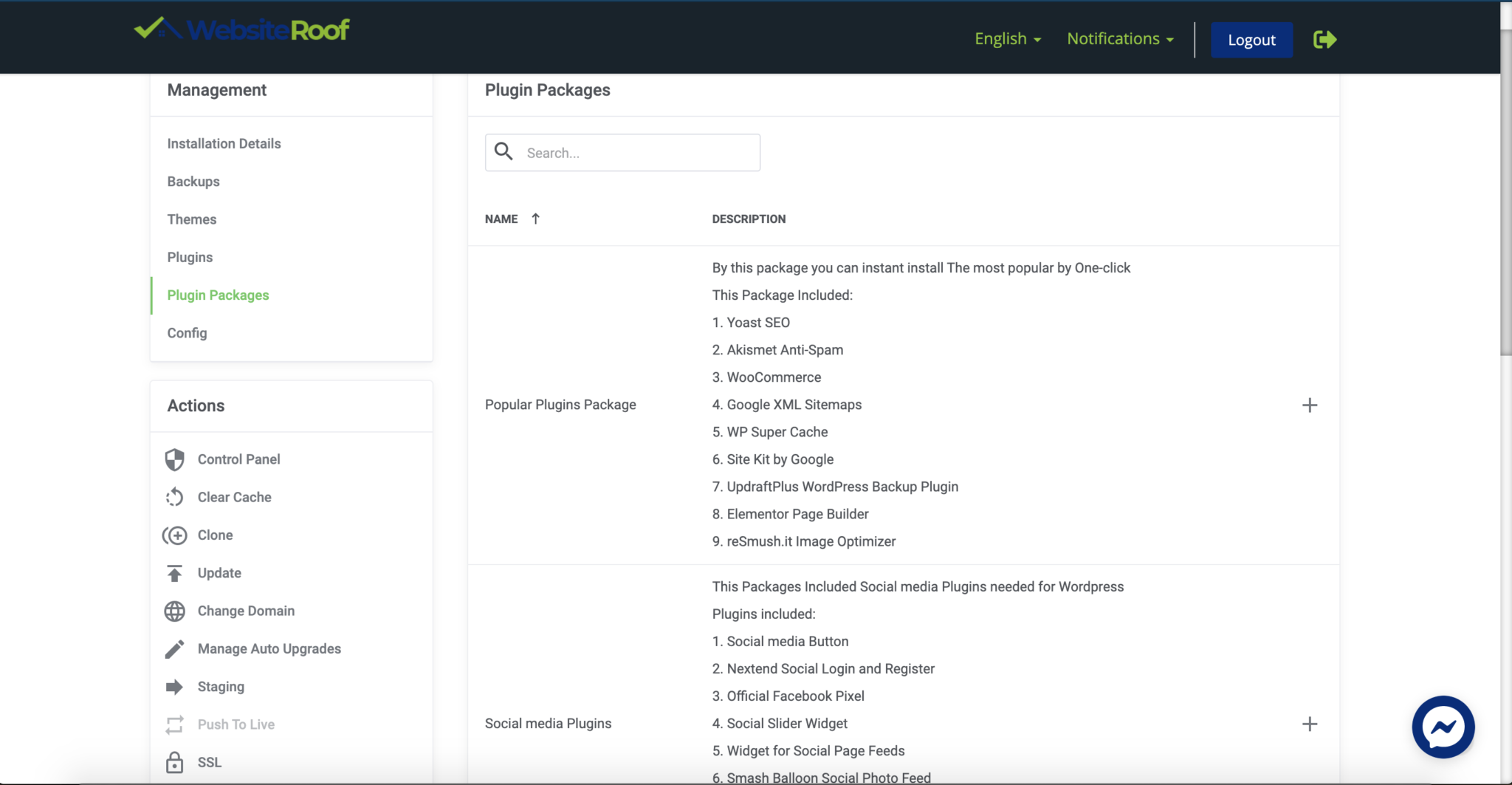Click the NAME column sort arrow

click(x=536, y=219)
